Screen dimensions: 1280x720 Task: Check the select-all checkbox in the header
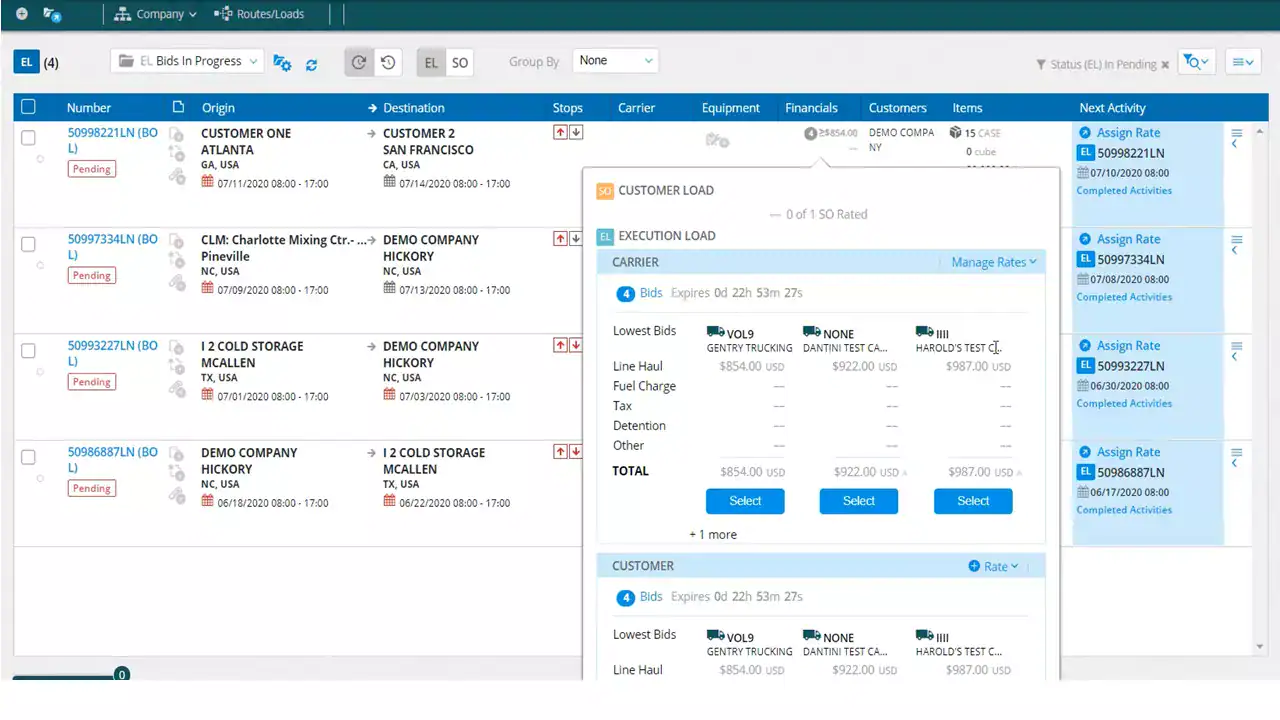click(28, 107)
